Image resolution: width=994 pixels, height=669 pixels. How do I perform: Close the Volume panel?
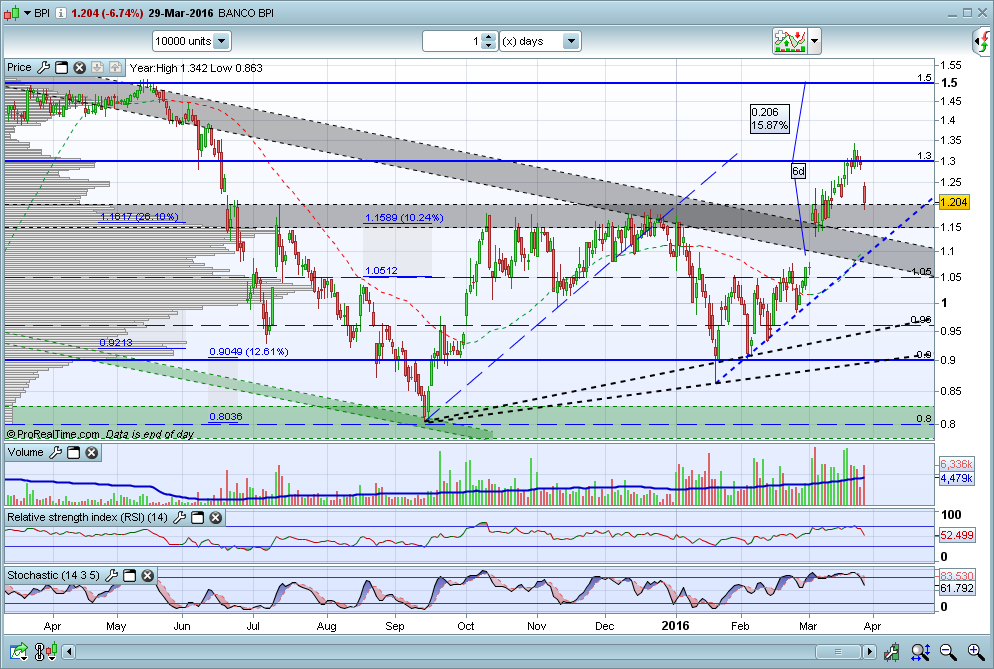coord(91,452)
